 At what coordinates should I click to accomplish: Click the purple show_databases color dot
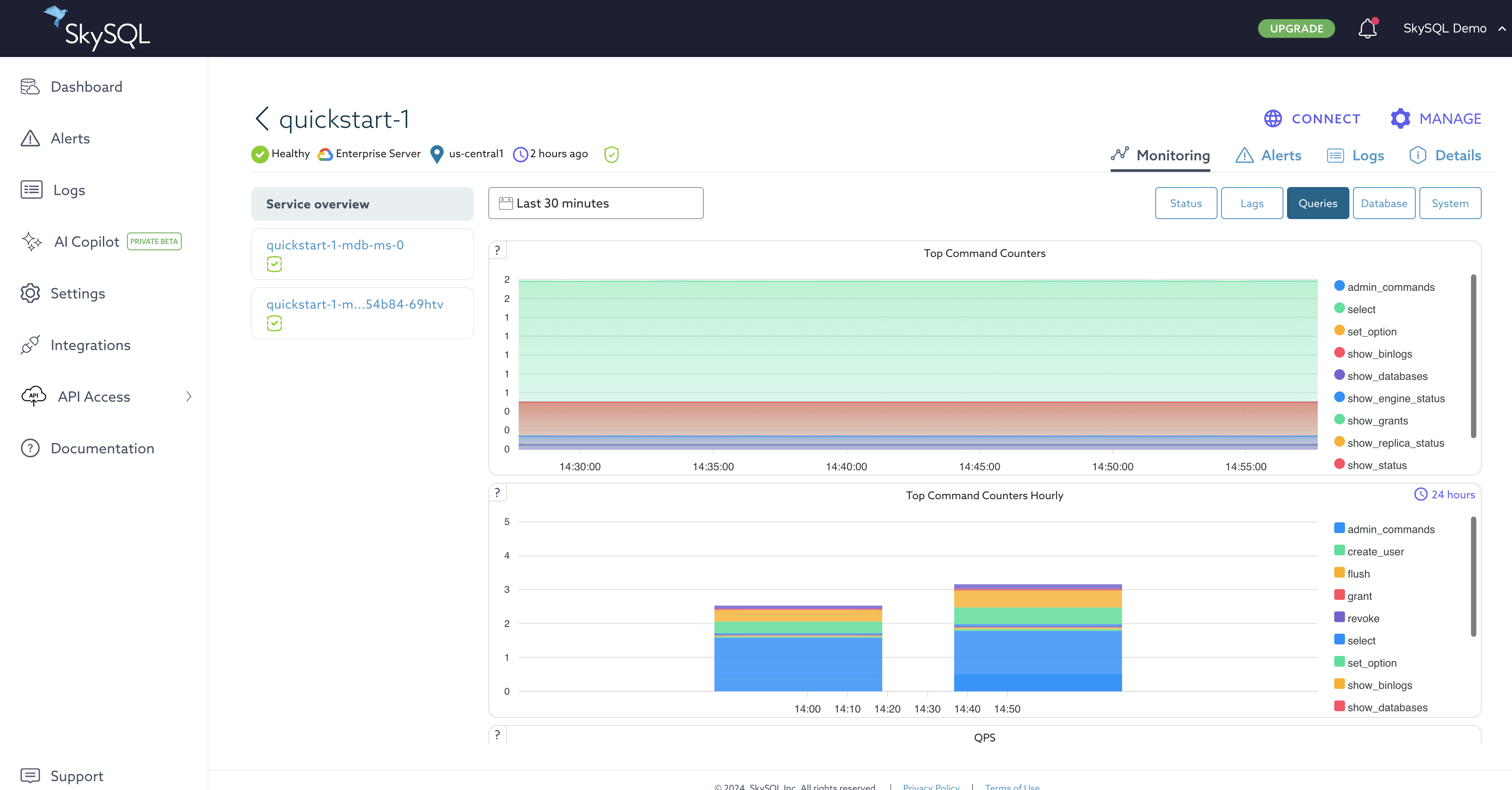point(1339,375)
